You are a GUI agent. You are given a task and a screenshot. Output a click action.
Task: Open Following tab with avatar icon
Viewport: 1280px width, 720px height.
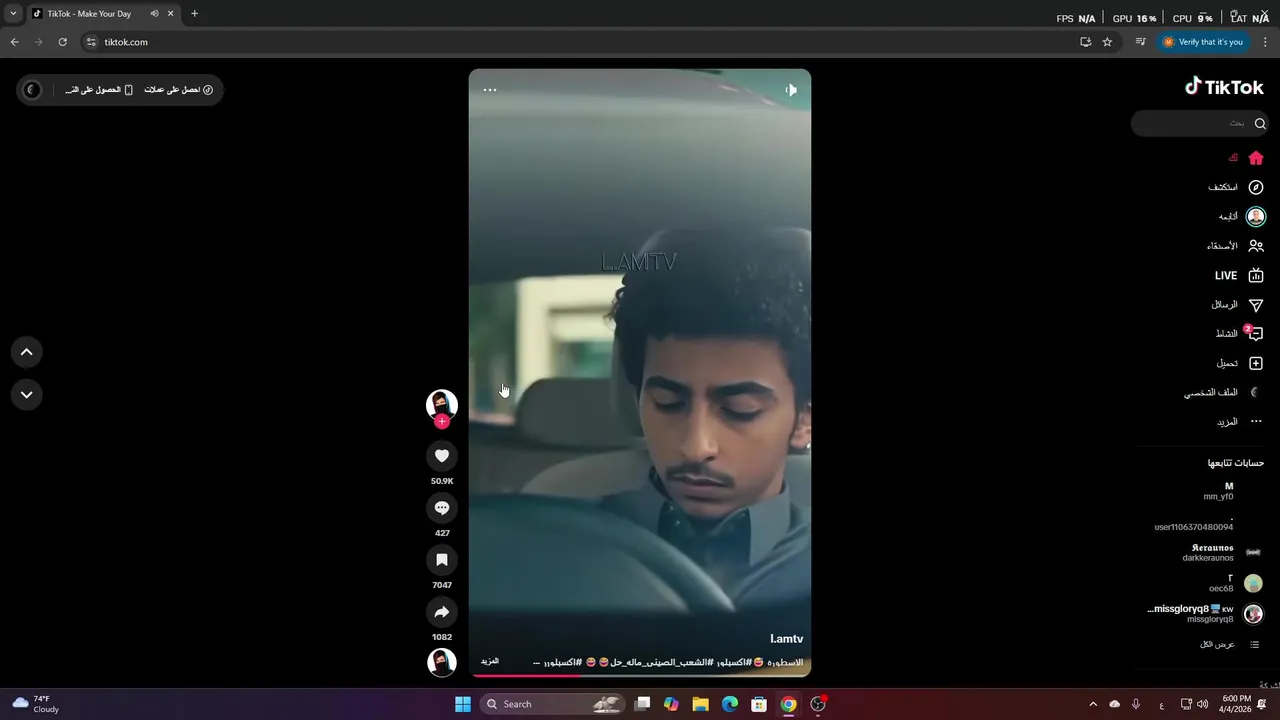pos(1256,217)
